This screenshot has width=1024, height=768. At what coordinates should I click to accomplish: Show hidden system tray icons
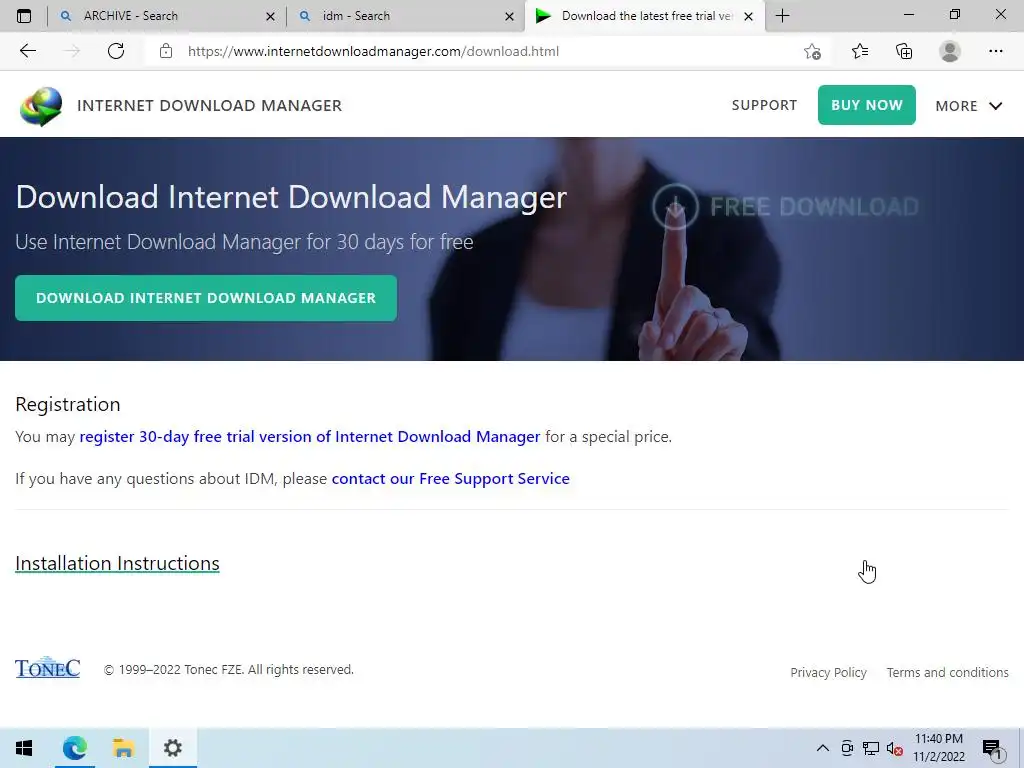coord(823,748)
